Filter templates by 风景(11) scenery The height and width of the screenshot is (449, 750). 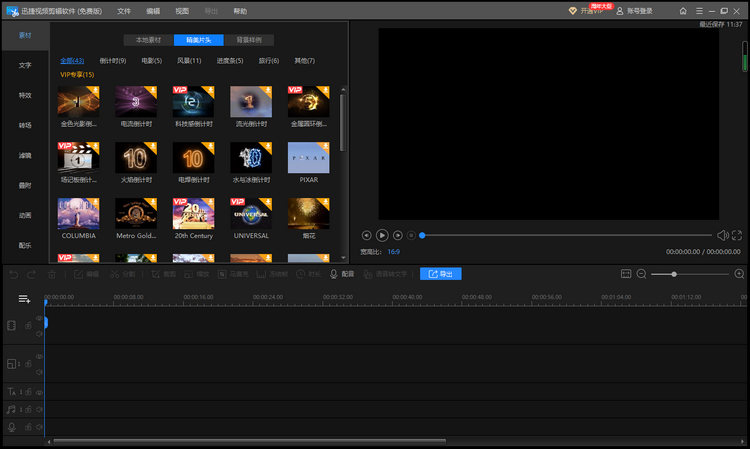click(189, 61)
